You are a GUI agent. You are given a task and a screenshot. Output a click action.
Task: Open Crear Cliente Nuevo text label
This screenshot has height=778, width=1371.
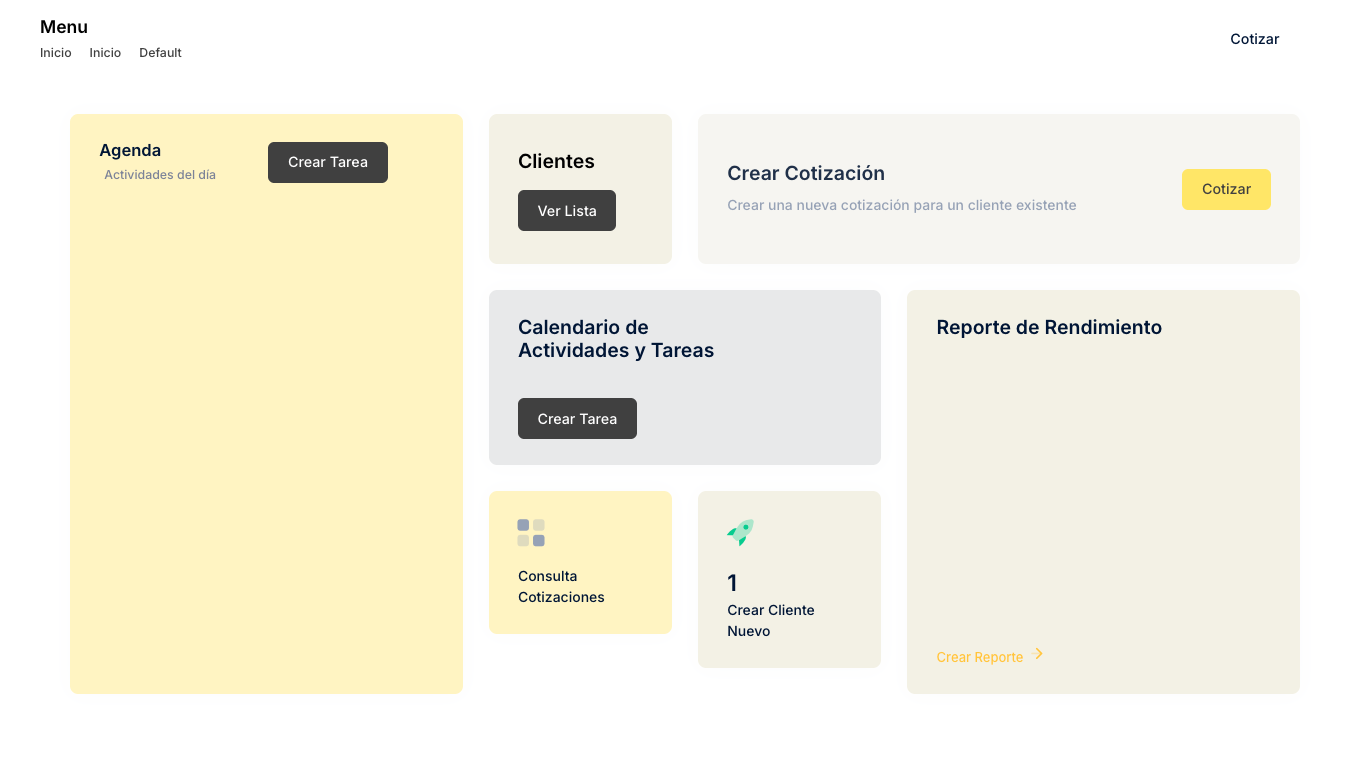pyautogui.click(x=770, y=621)
